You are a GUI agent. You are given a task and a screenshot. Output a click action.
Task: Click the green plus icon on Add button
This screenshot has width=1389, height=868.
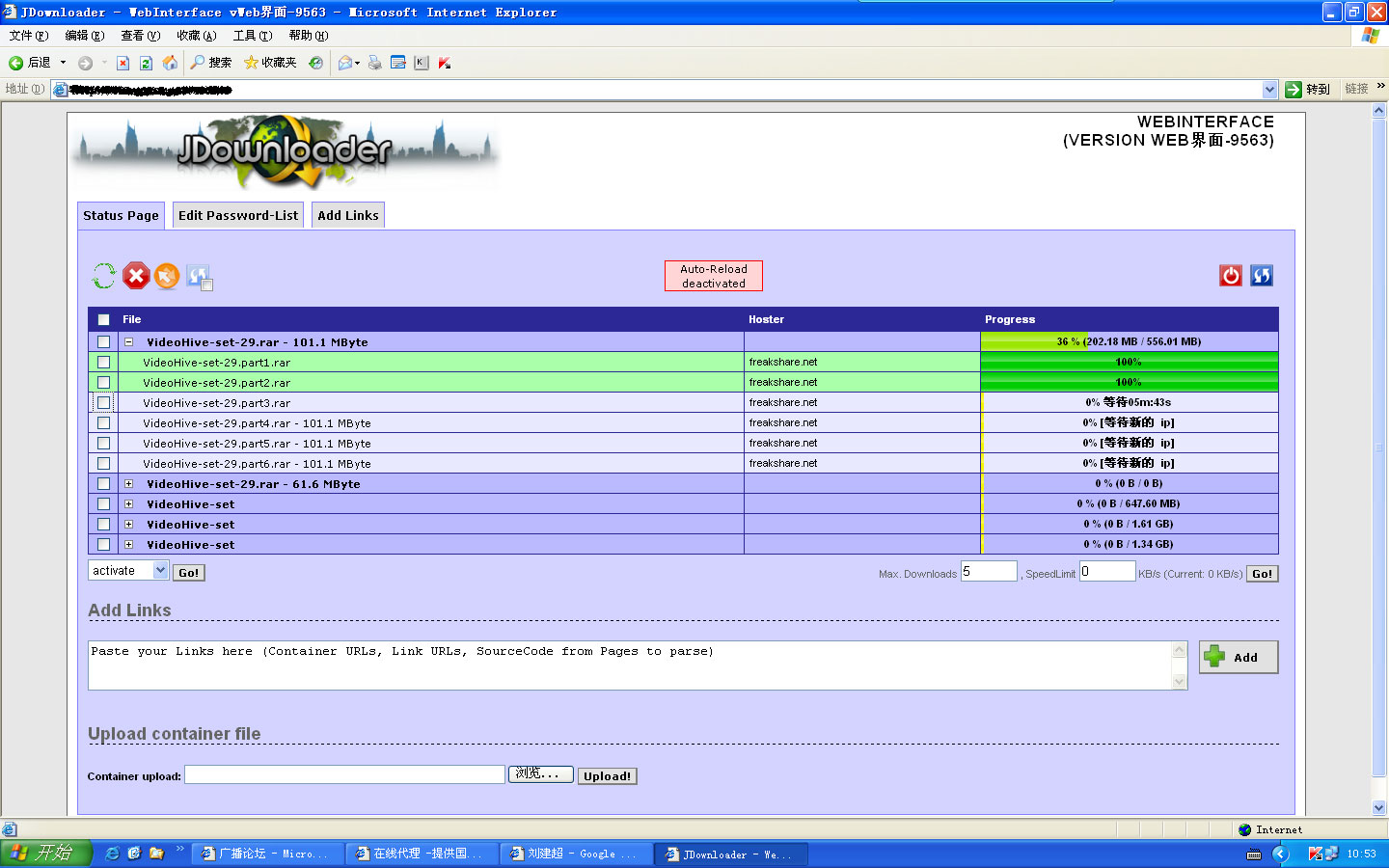pos(1214,657)
